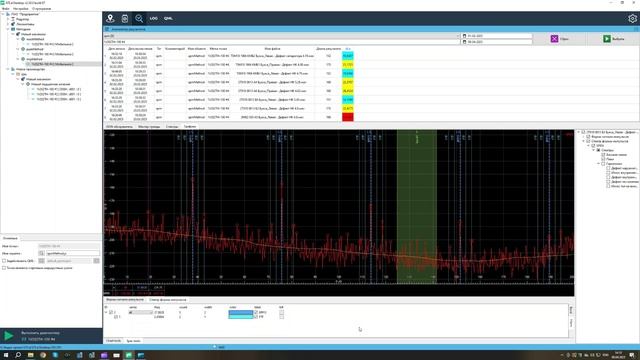The image size is (640, 360).
Task: Open the Windows Start menu
Action: [x=6, y=355]
